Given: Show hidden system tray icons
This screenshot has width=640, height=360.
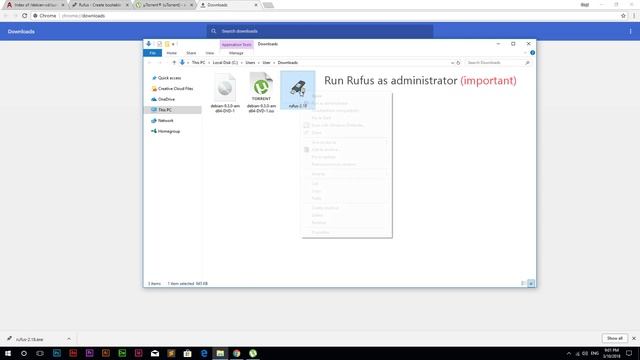Looking at the screenshot, I should [569, 353].
